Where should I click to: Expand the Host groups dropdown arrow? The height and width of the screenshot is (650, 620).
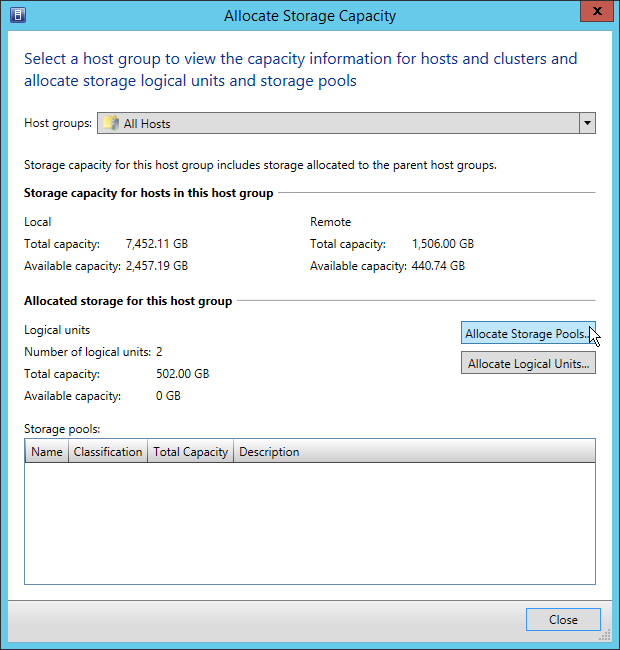[587, 124]
